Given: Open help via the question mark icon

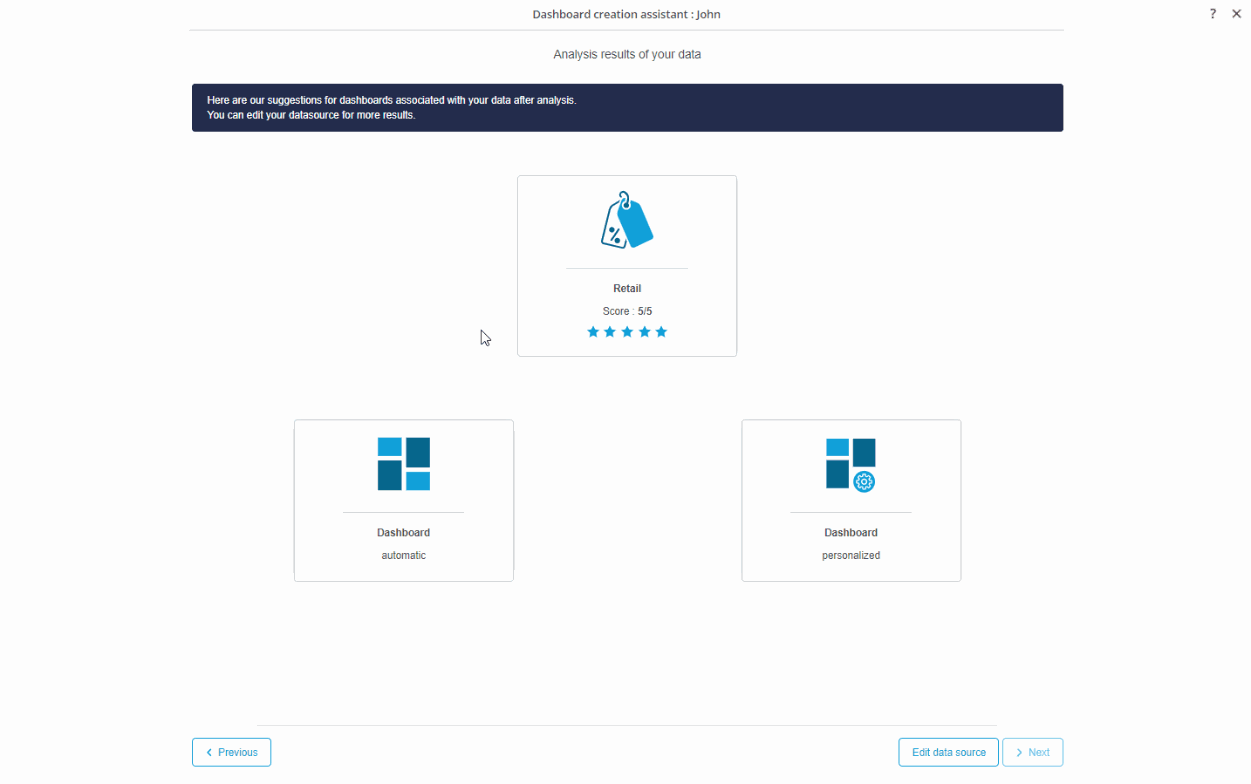Looking at the screenshot, I should click(1213, 14).
